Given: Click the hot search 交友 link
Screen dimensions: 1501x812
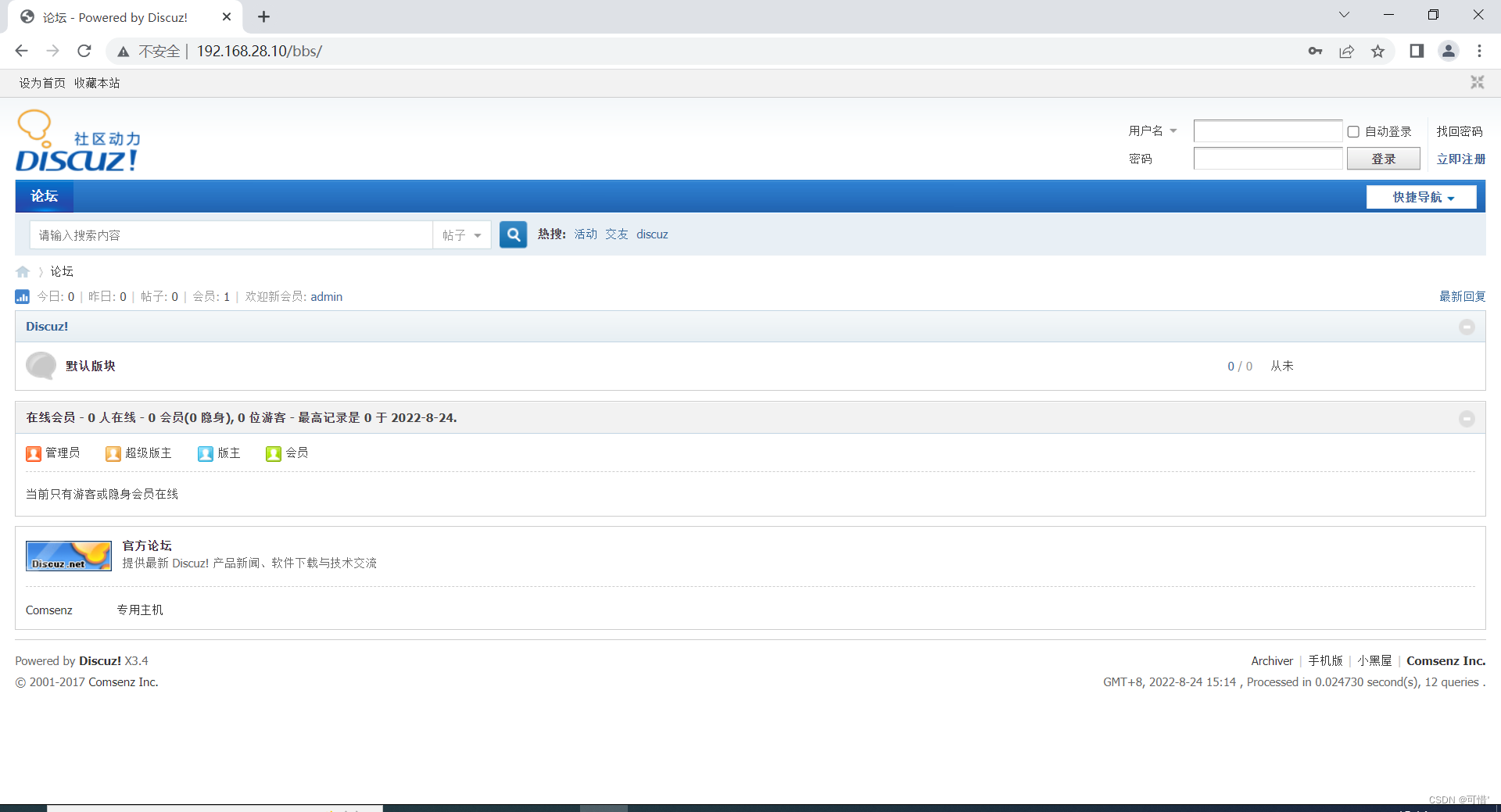Looking at the screenshot, I should point(616,234).
